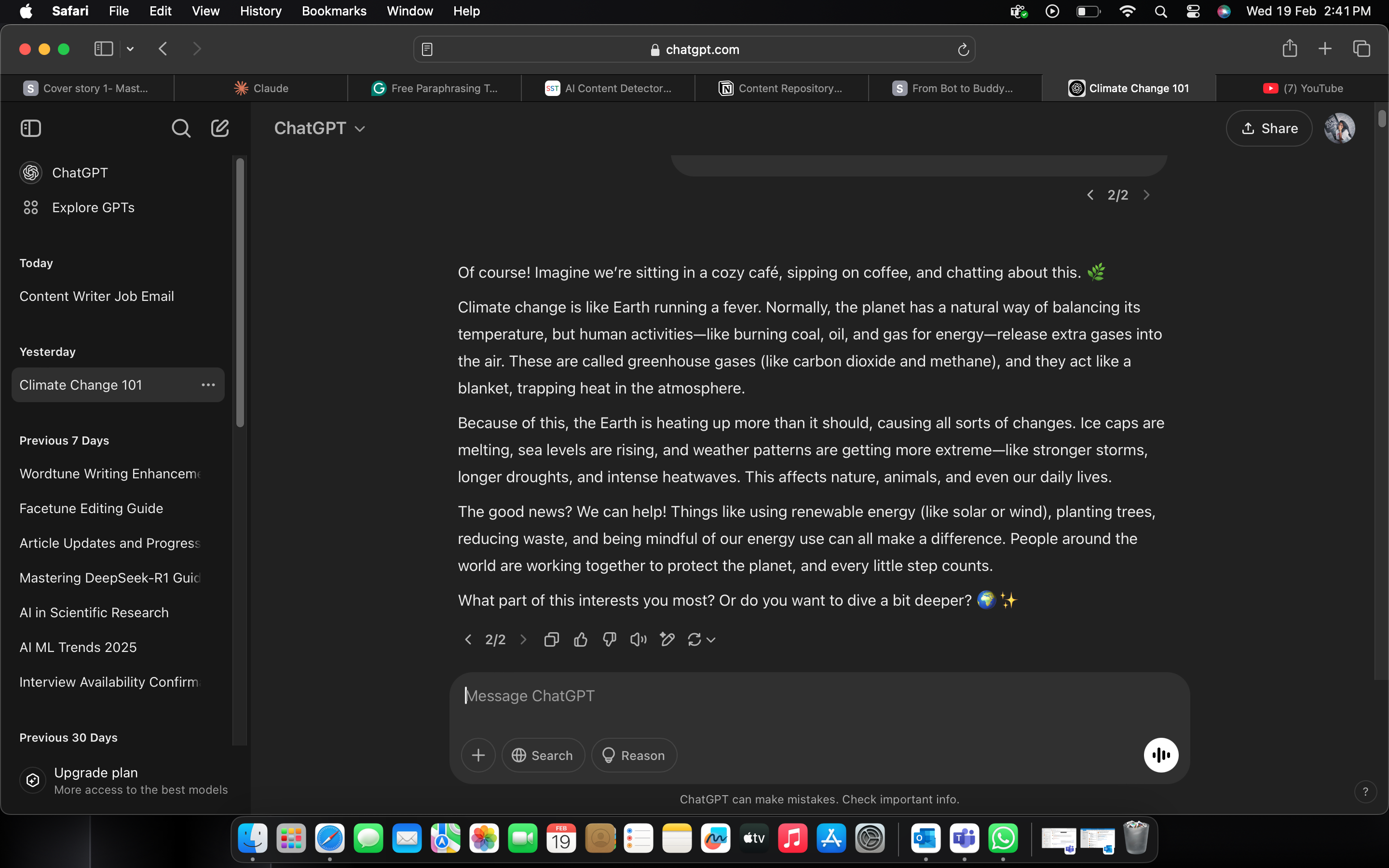1389x868 pixels.
Task: Toggle Safari sidebar button
Action: (103, 49)
